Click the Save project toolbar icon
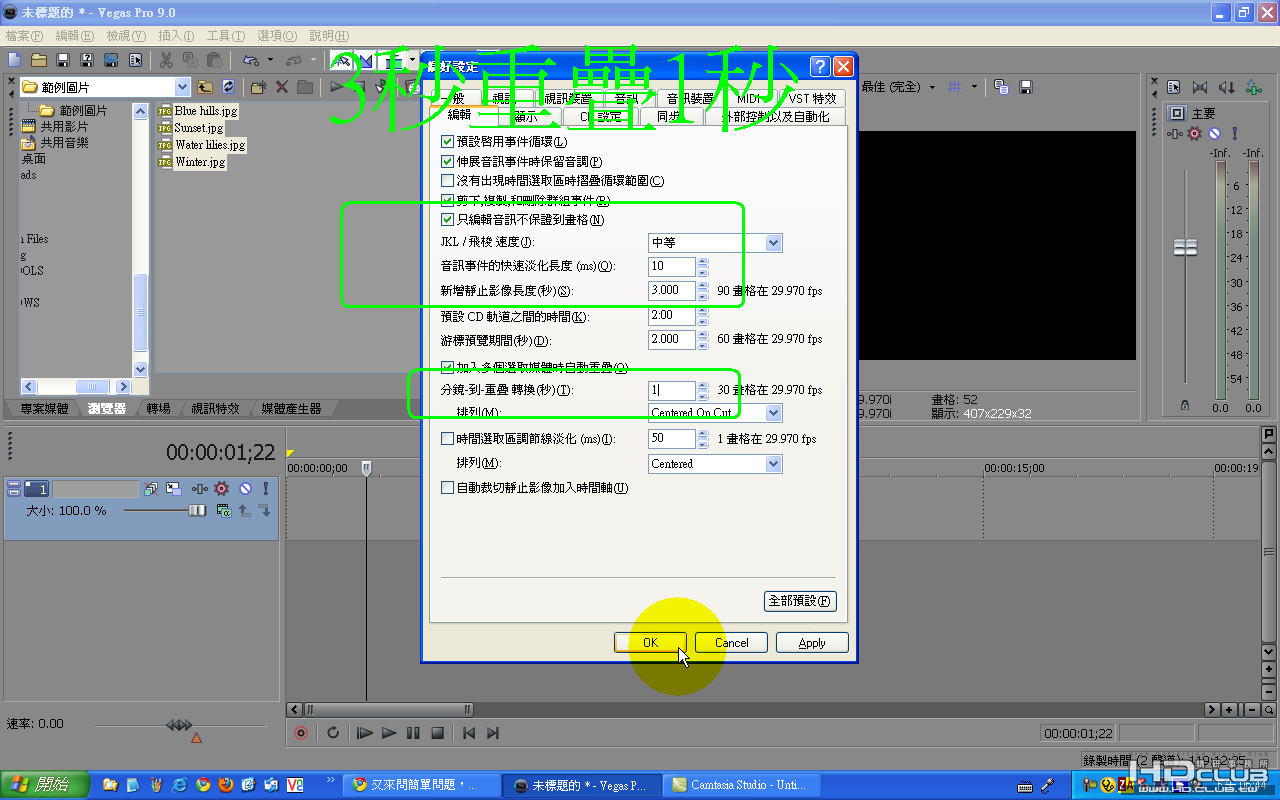Screen dimensions: 1280x800 pyautogui.click(x=62, y=60)
